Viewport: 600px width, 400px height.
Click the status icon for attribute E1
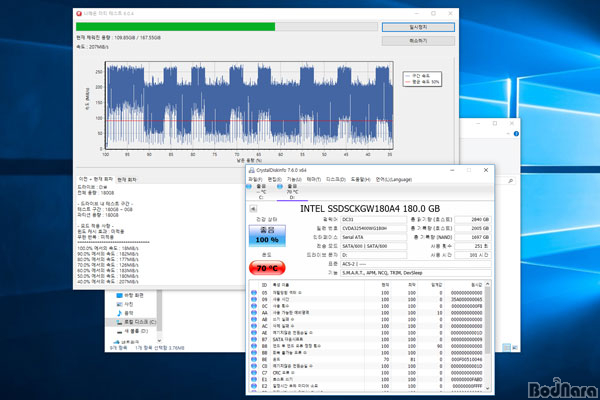pyautogui.click(x=254, y=379)
